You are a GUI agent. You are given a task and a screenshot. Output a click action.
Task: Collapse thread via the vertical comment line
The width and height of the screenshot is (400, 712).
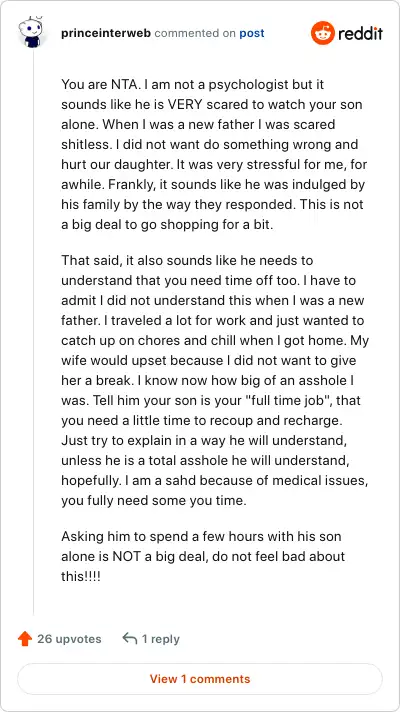(x=34, y=331)
